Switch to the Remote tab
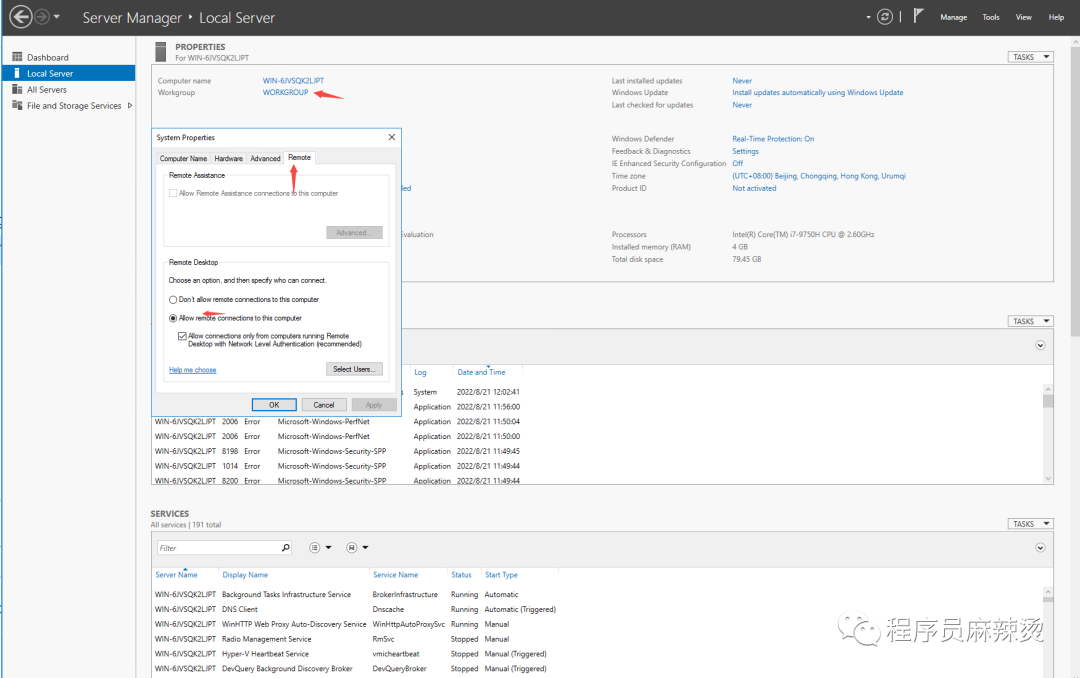Image resolution: width=1080 pixels, height=678 pixels. [300, 158]
